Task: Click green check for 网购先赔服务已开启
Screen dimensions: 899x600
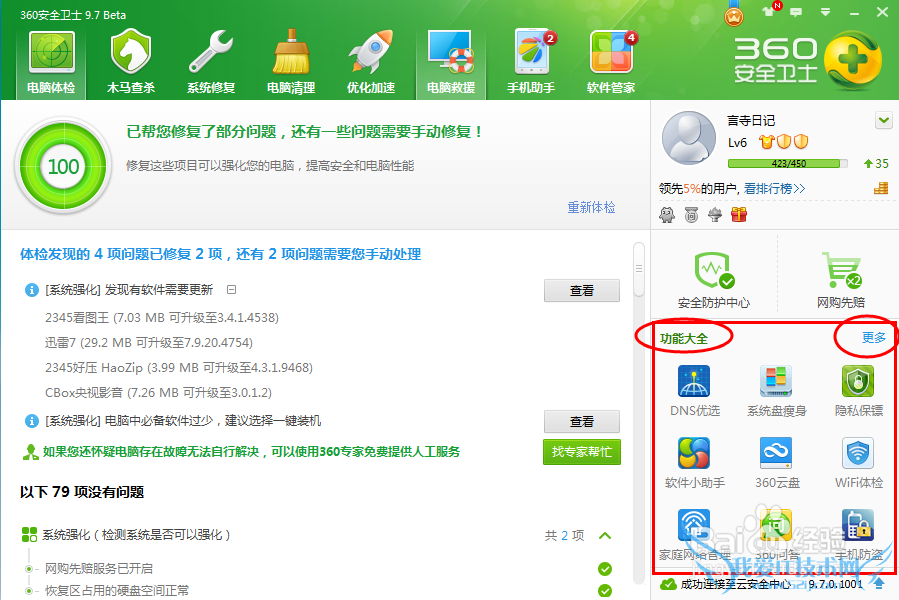Action: pyautogui.click(x=604, y=569)
